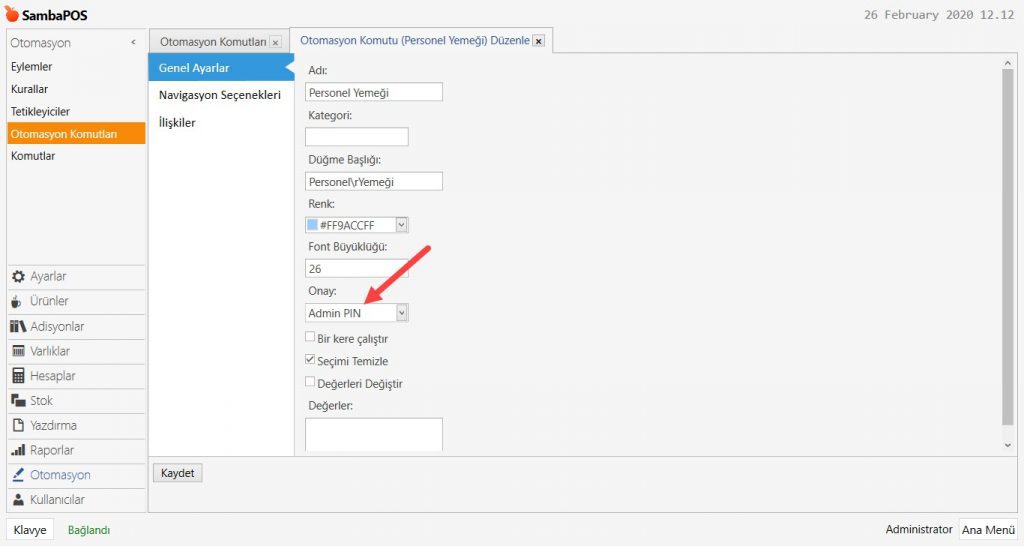The image size is (1024, 546).
Task: Expand the Renk color dropdown
Action: [402, 225]
